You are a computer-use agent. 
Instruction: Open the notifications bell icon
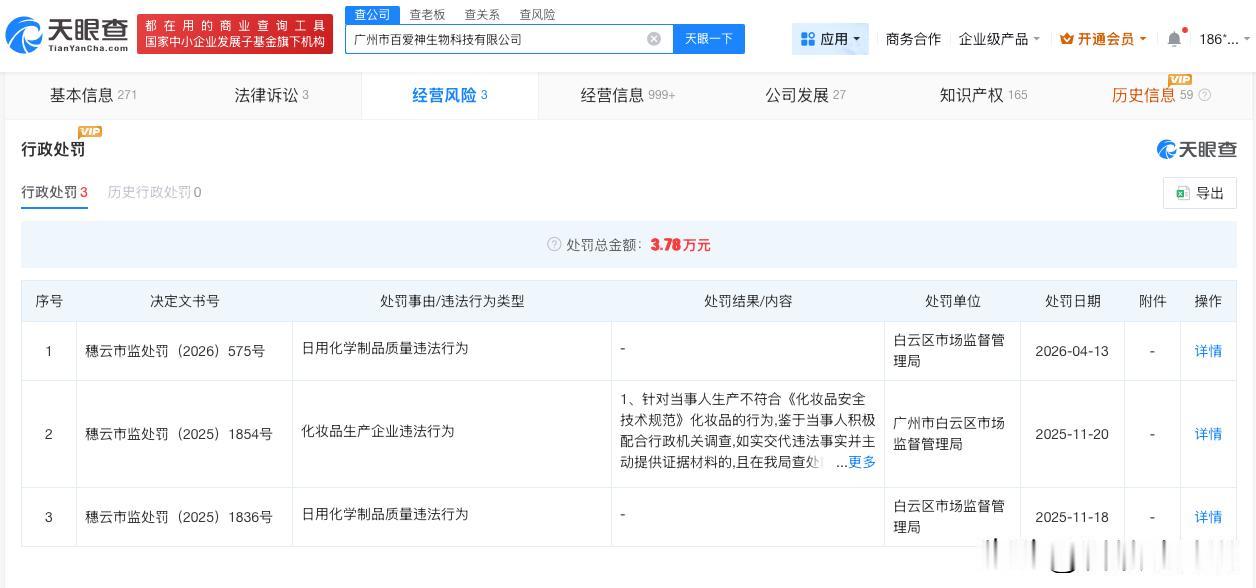coord(1174,39)
